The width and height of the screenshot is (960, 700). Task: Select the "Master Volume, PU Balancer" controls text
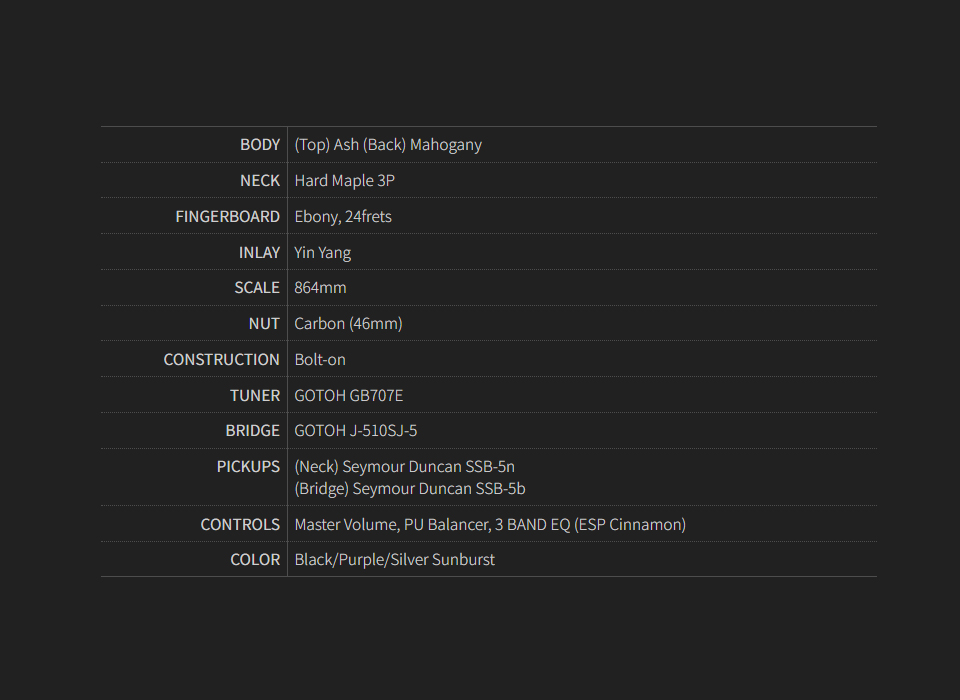(x=392, y=525)
